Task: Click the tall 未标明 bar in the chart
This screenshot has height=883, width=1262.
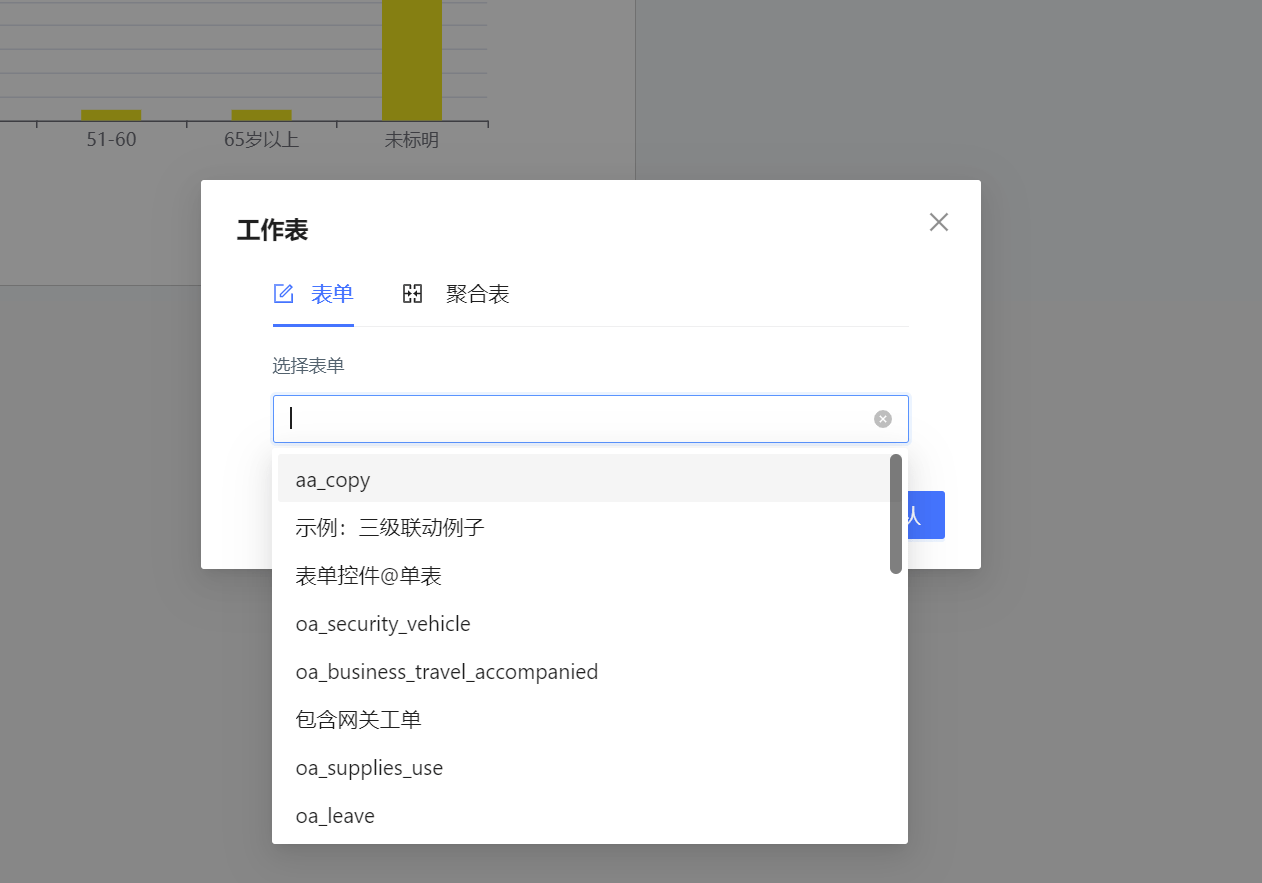Action: click(412, 60)
